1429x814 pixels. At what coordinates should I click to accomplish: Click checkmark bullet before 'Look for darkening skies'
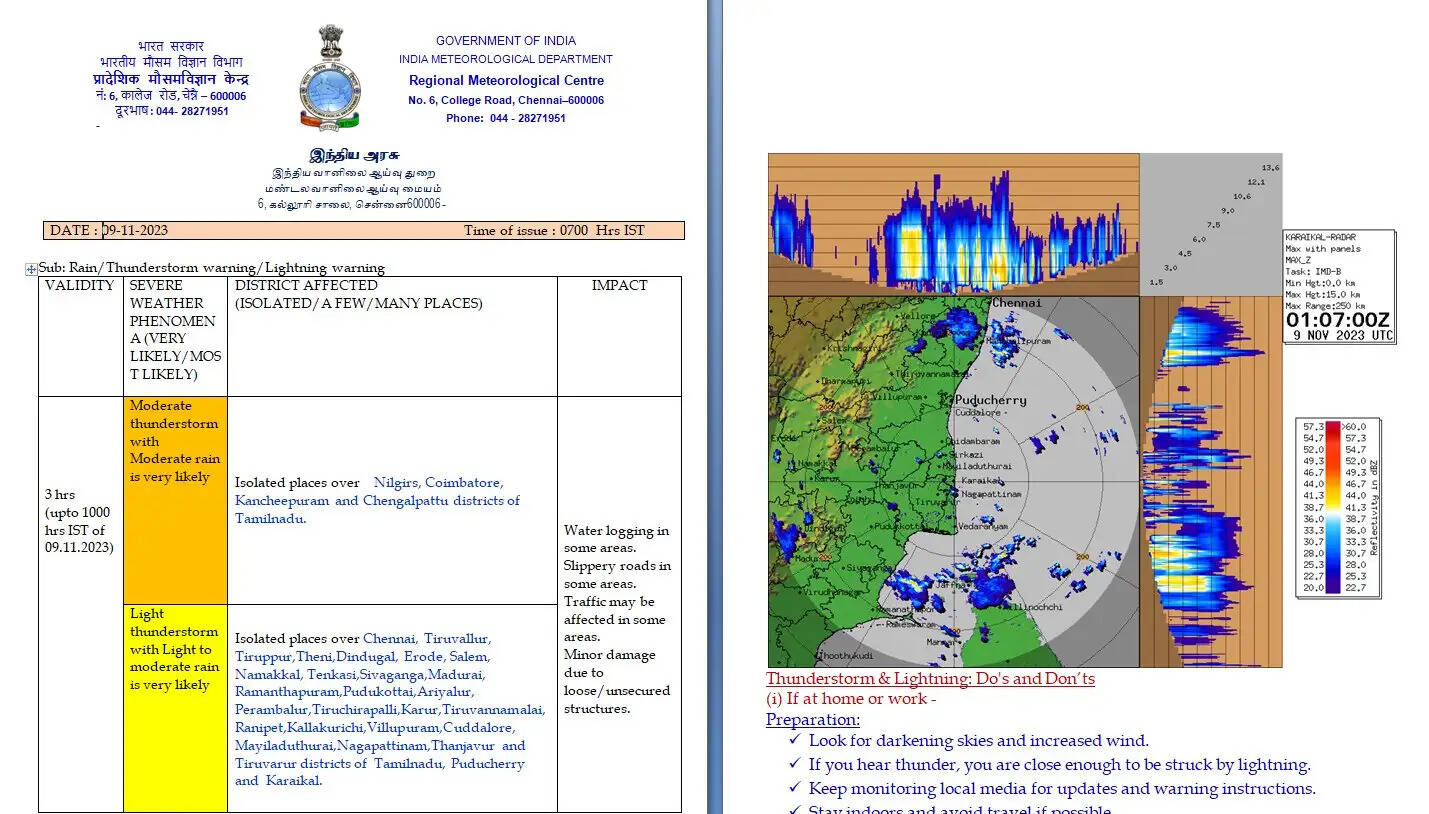tap(794, 740)
